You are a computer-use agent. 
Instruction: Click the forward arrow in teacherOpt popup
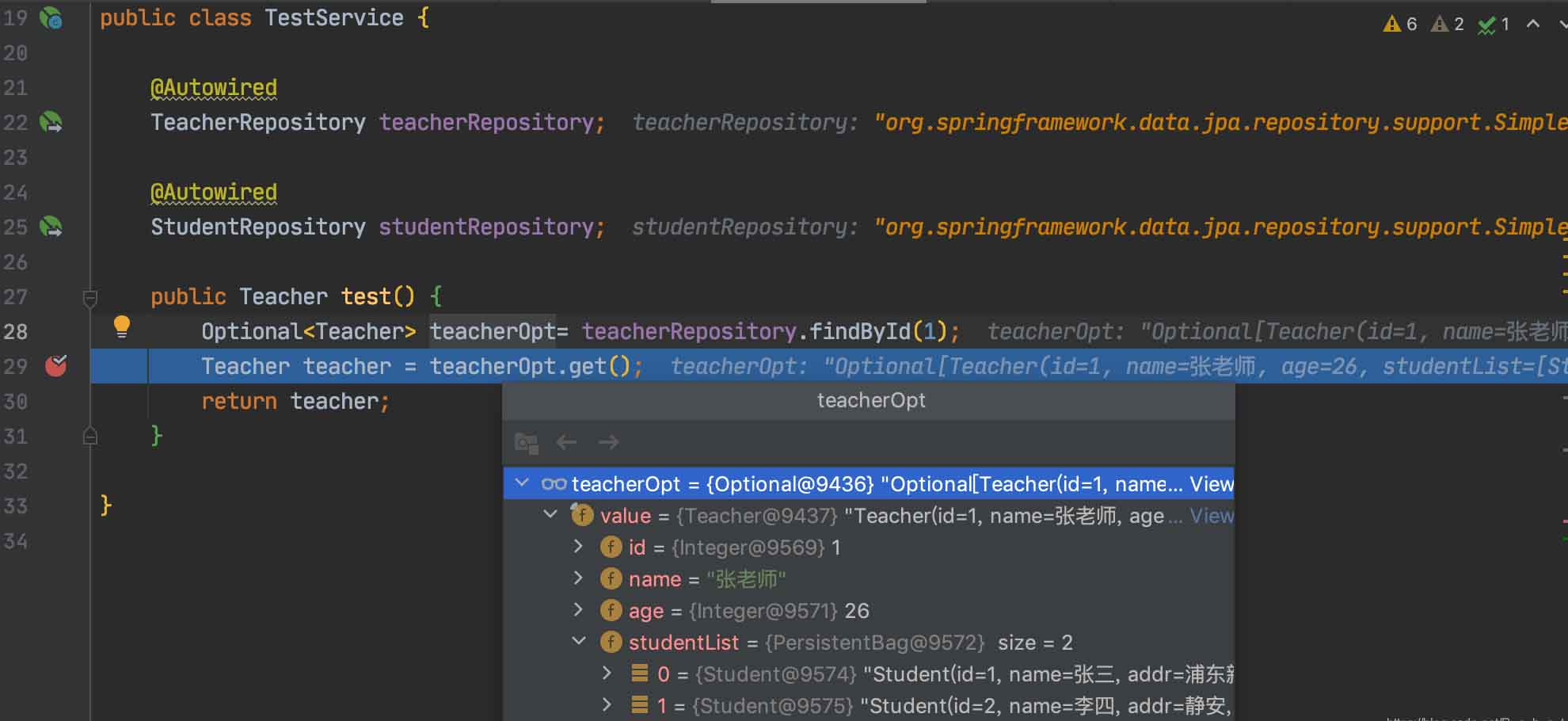click(608, 442)
